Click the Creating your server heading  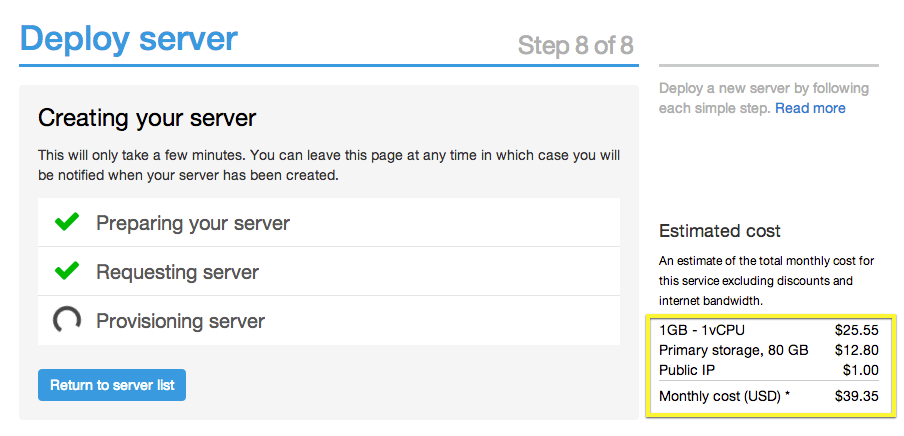click(147, 119)
